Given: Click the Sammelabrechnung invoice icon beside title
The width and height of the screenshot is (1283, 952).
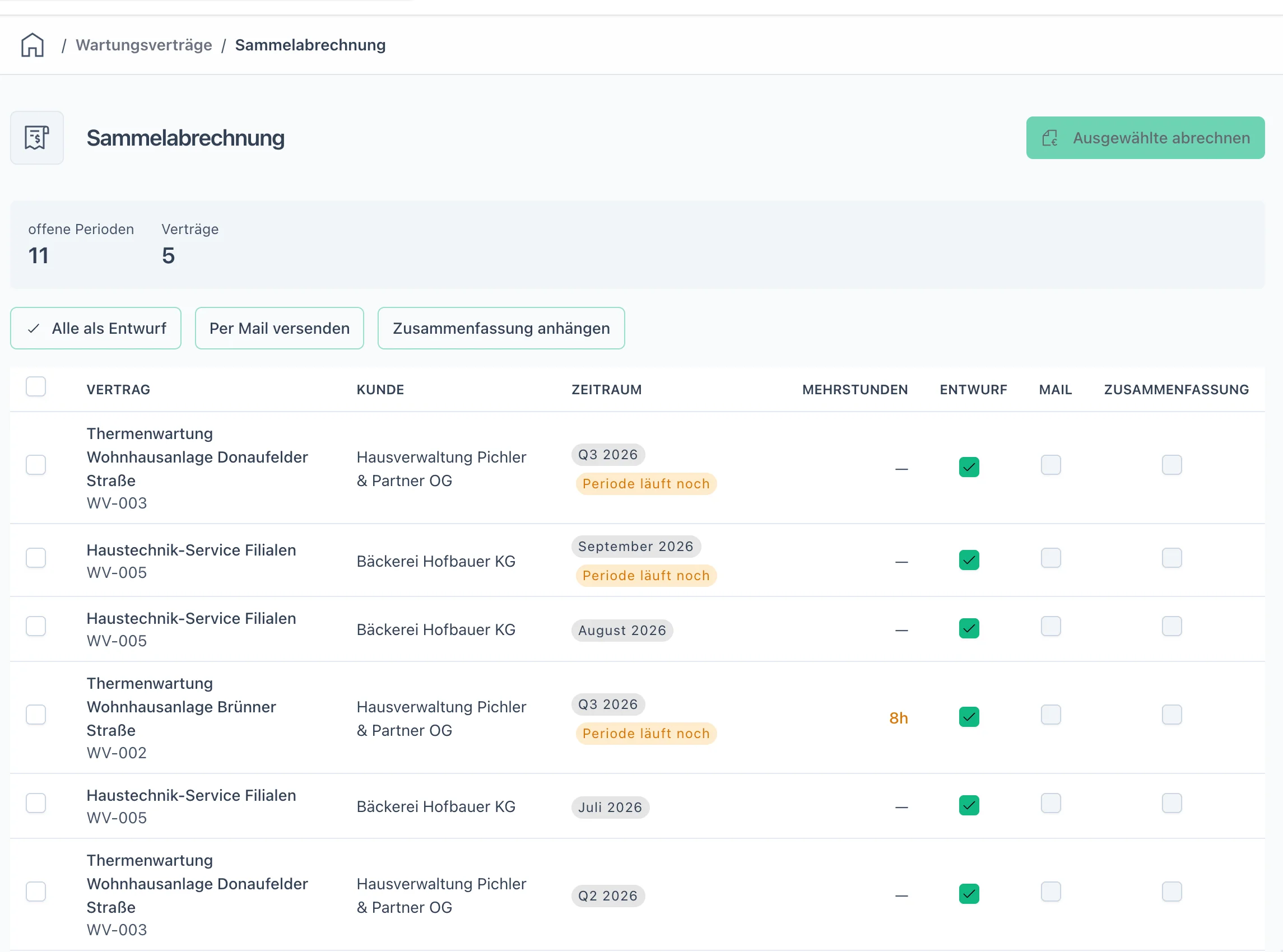Looking at the screenshot, I should click(37, 138).
